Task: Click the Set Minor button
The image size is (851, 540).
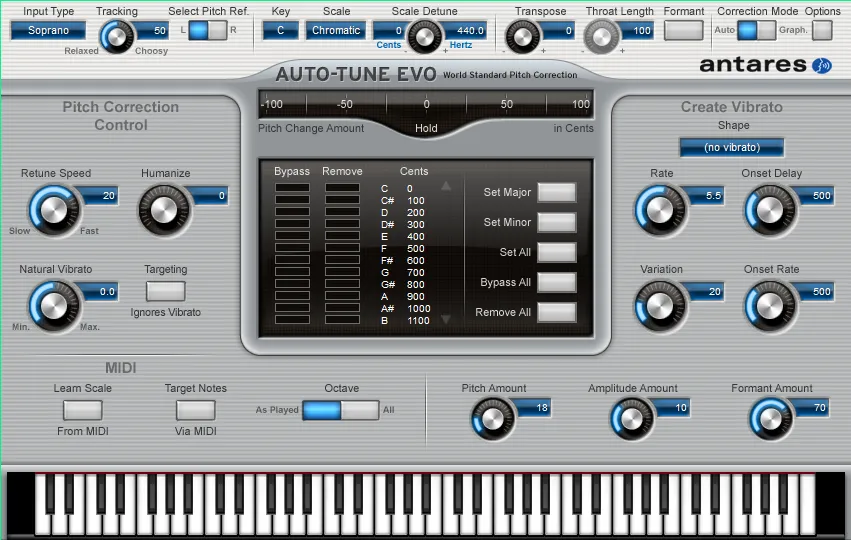Action: [x=556, y=222]
